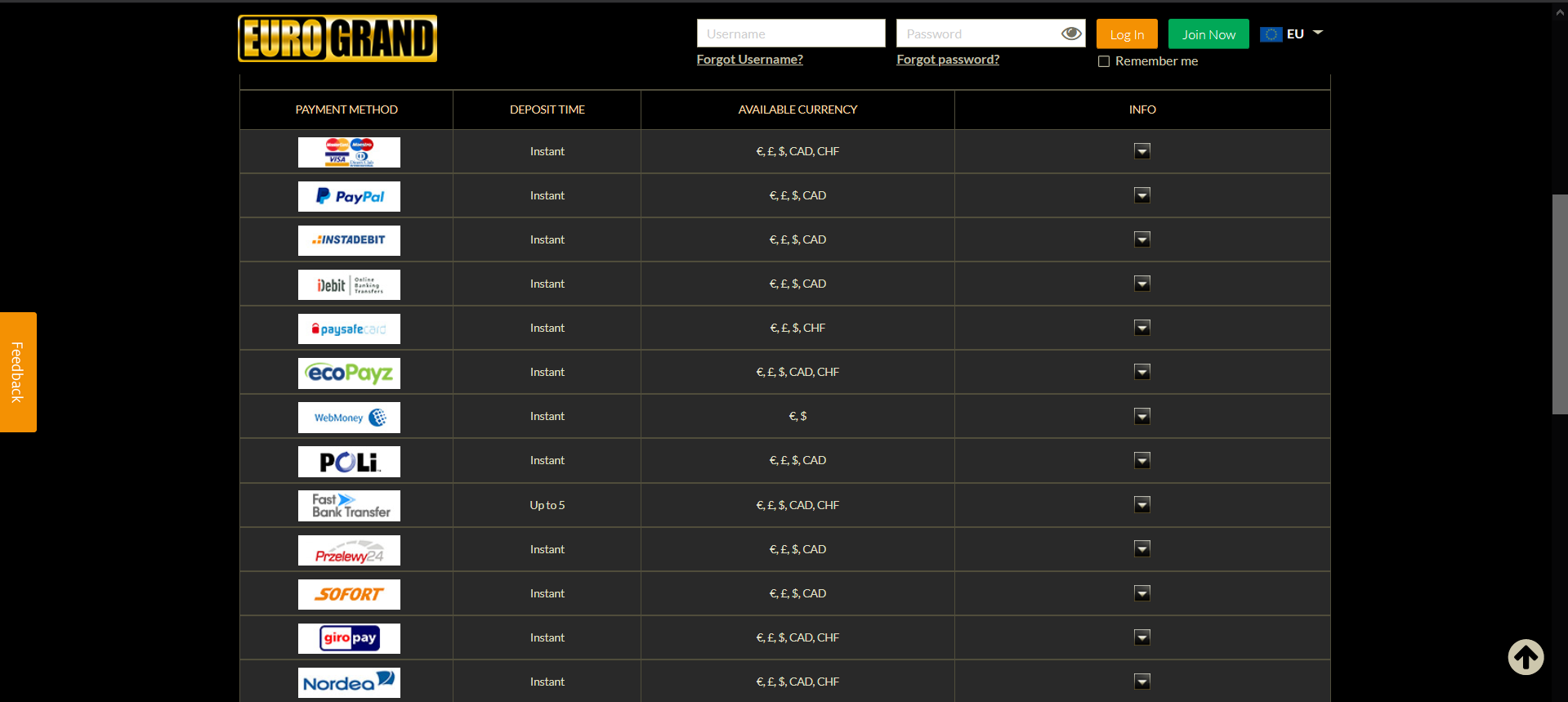This screenshot has width=1568, height=702.
Task: Expand info for PayPal row
Action: tap(1142, 195)
